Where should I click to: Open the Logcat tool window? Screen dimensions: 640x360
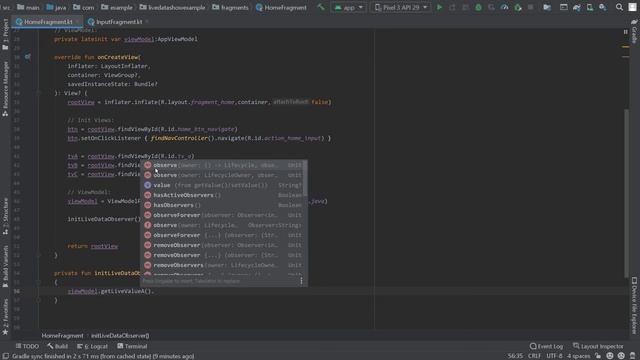coord(92,346)
